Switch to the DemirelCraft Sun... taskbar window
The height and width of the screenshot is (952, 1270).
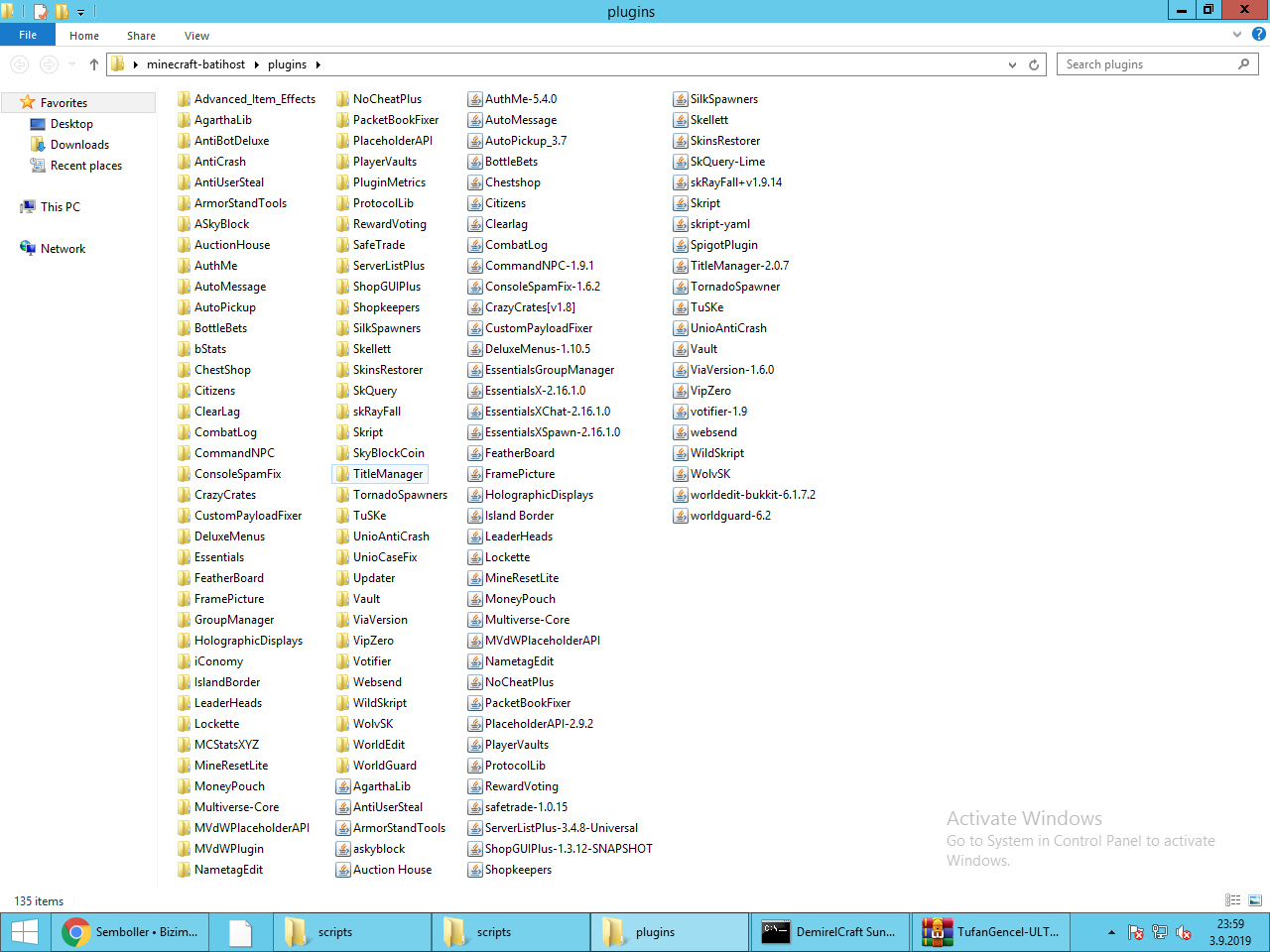[x=828, y=932]
